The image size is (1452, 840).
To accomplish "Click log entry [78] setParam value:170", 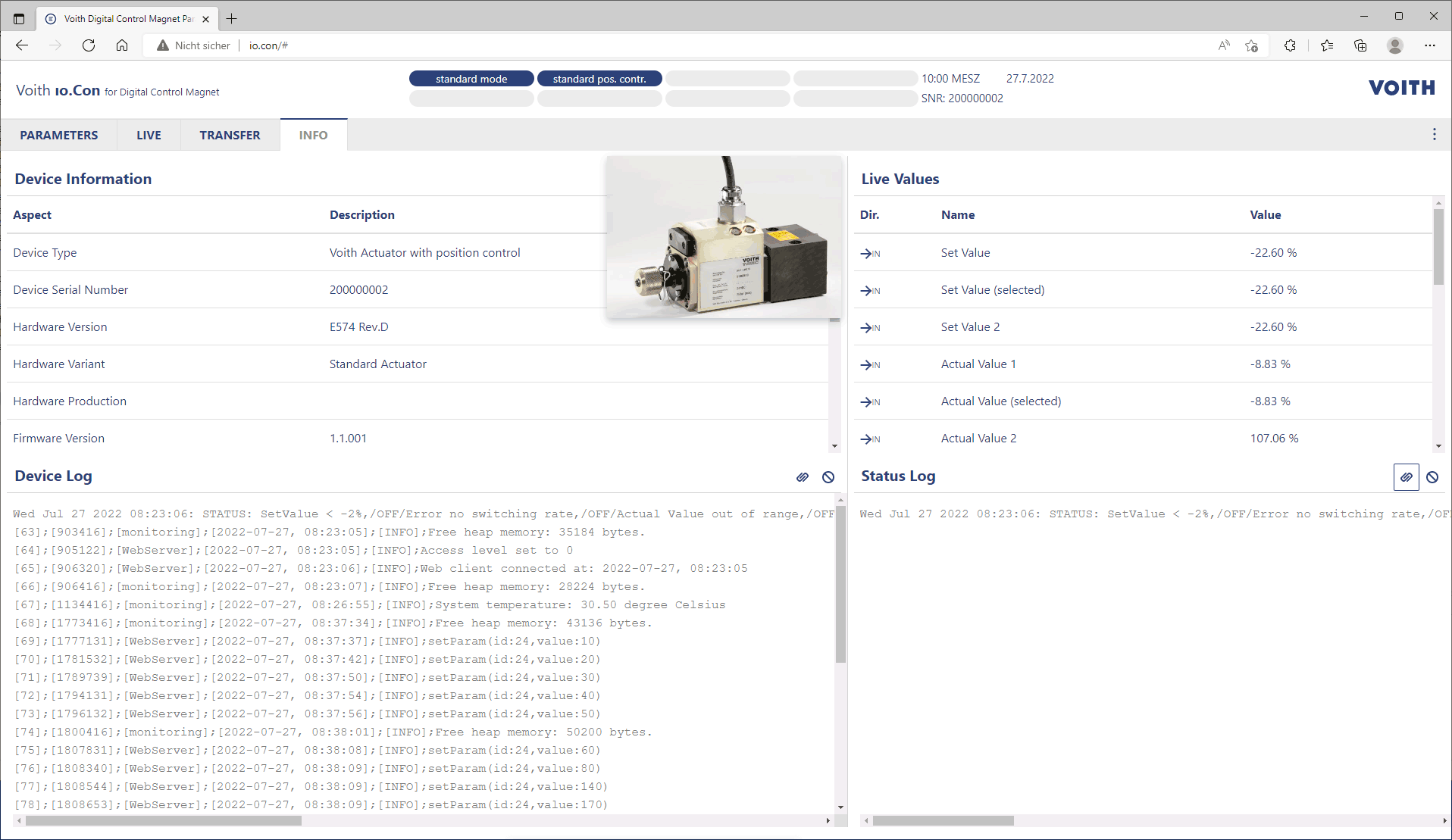I will 311,805.
